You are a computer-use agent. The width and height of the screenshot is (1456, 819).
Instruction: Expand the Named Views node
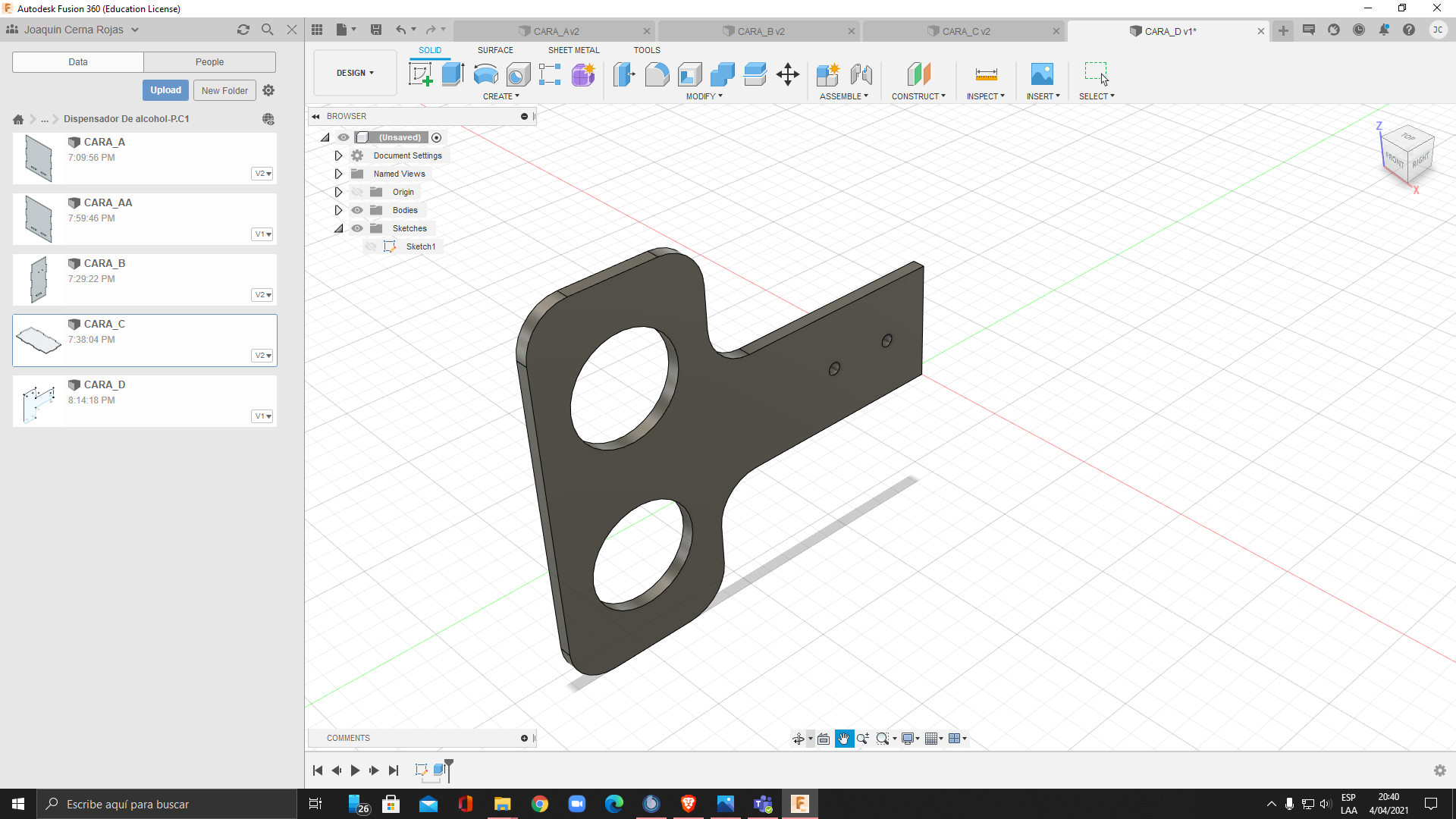point(339,174)
